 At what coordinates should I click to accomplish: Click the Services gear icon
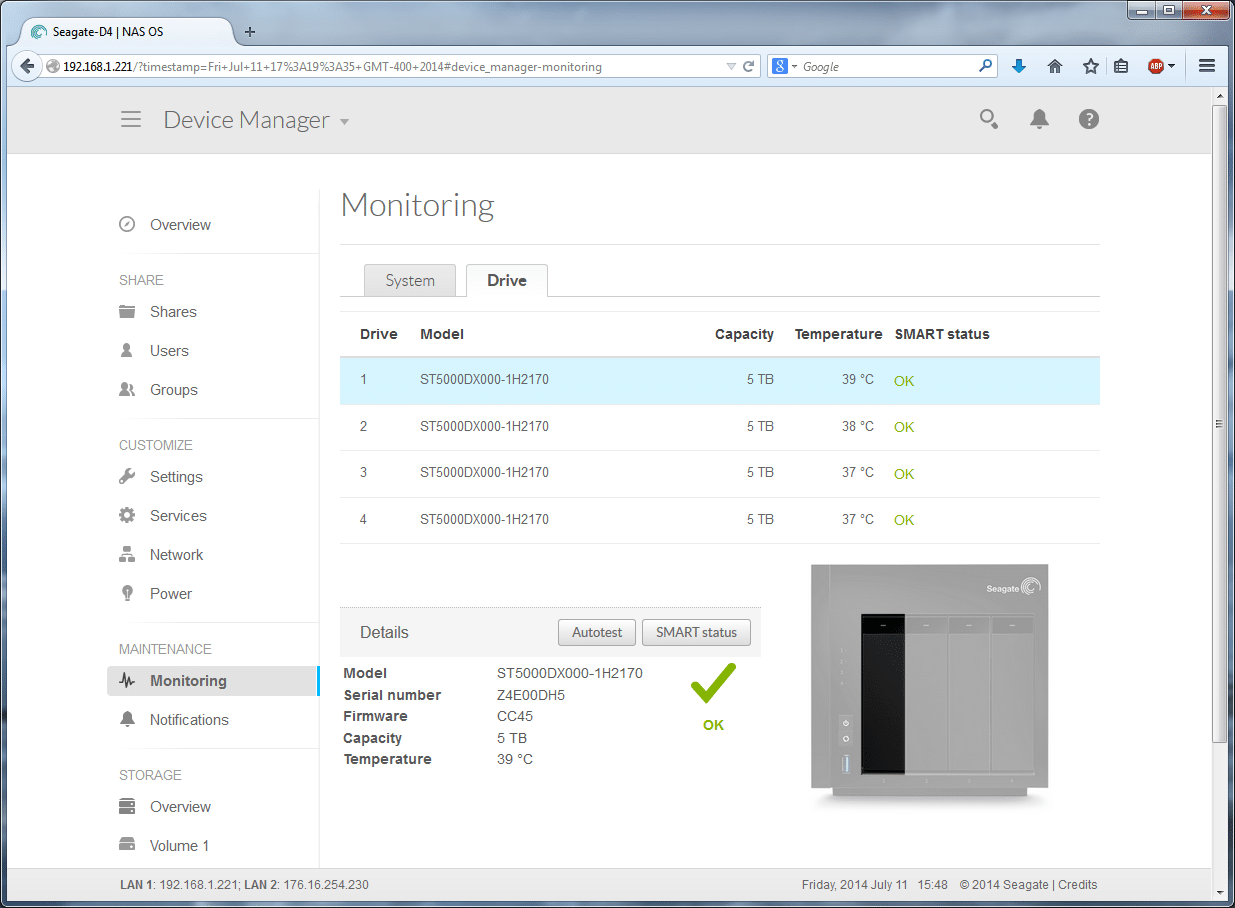pos(127,516)
